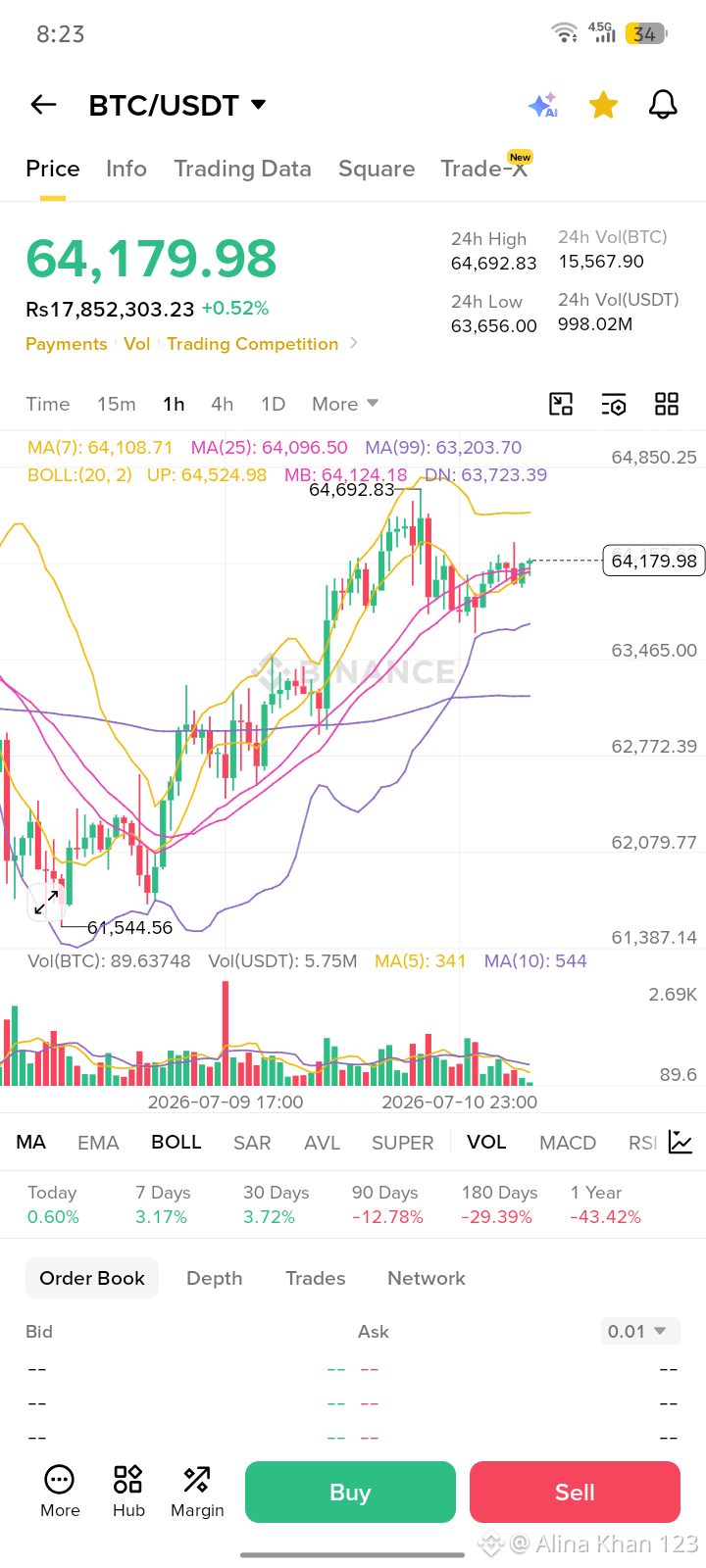The width and height of the screenshot is (706, 1568).
Task: Open the More circle icon
Action: coord(60,1492)
